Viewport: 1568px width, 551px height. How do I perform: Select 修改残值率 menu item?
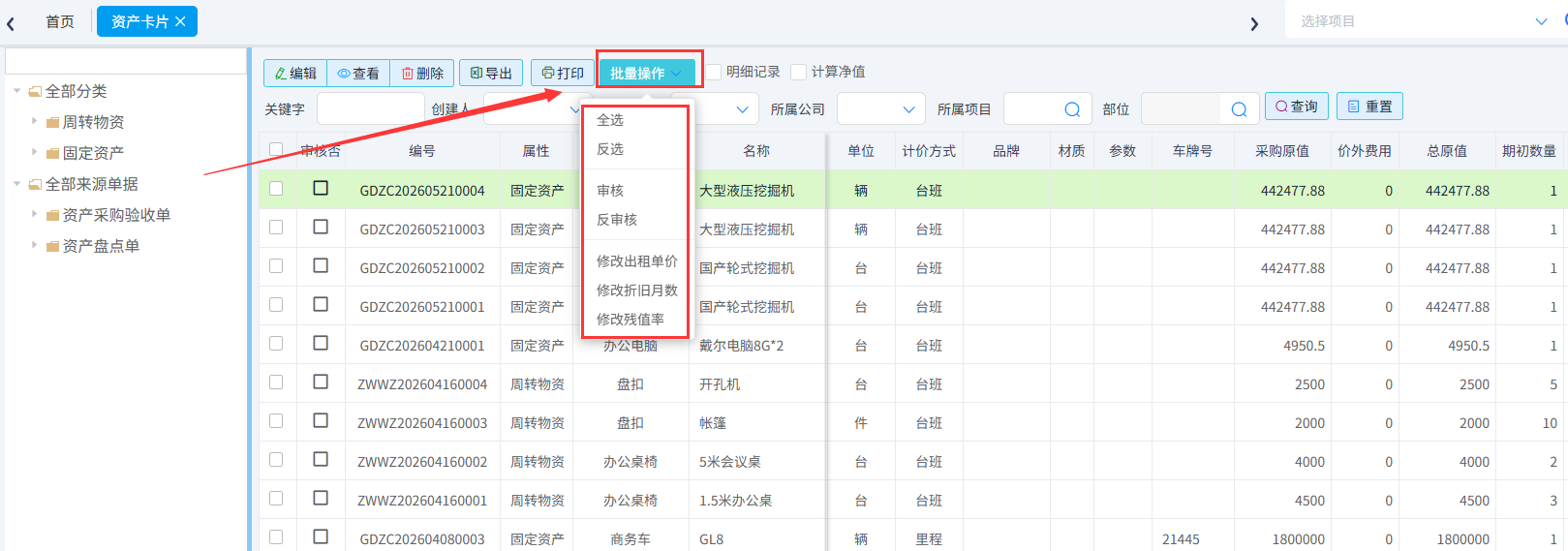tap(630, 320)
